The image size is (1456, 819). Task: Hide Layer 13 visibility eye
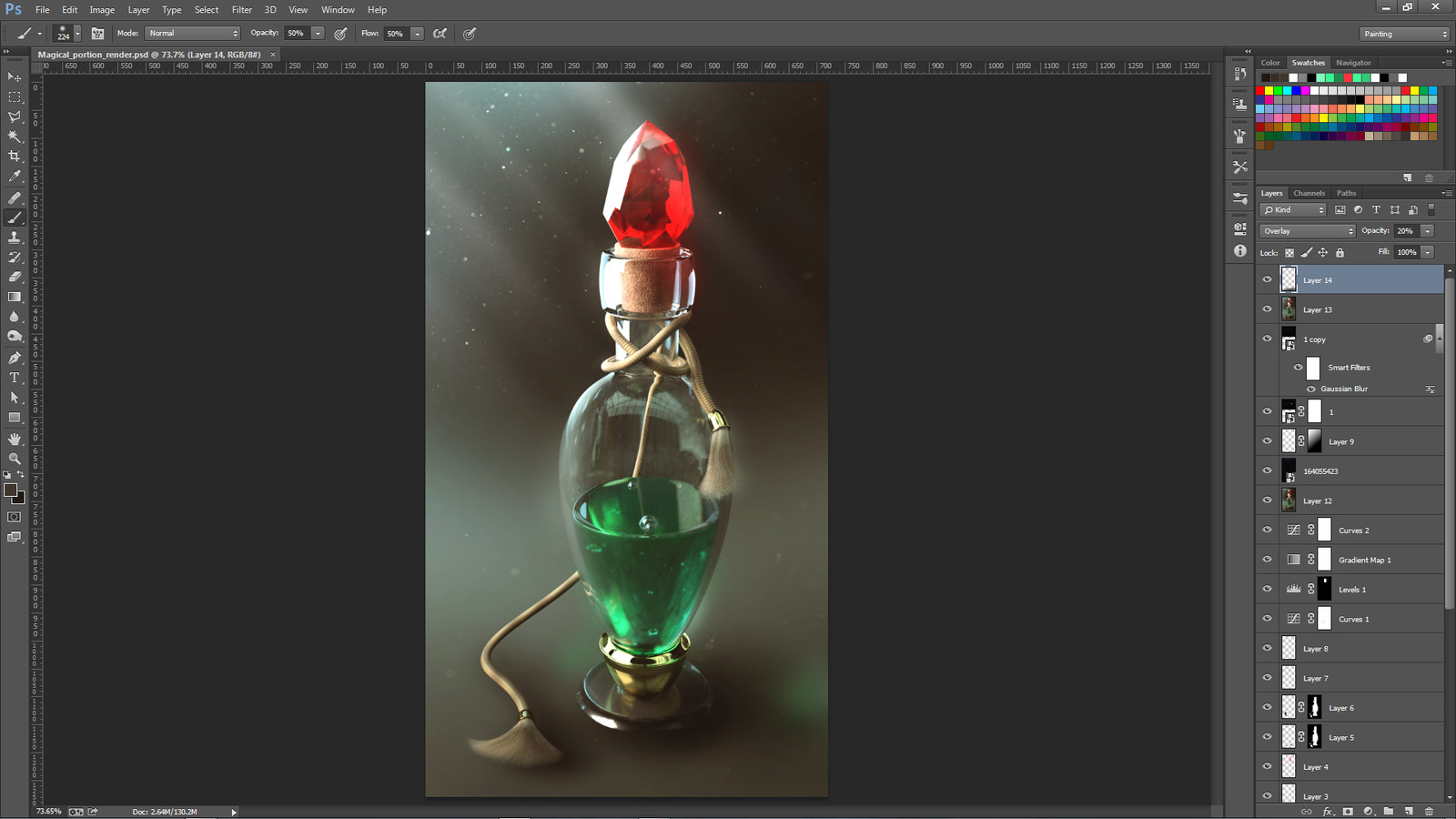[x=1267, y=309]
